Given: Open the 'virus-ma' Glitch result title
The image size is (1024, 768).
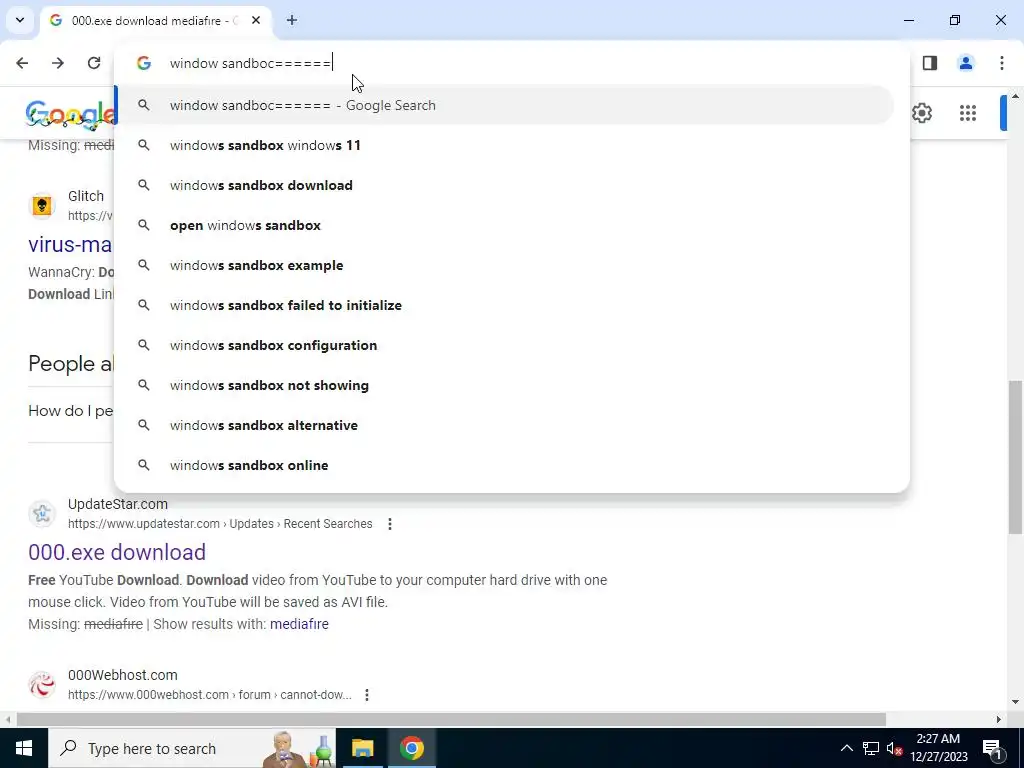Looking at the screenshot, I should [x=70, y=244].
